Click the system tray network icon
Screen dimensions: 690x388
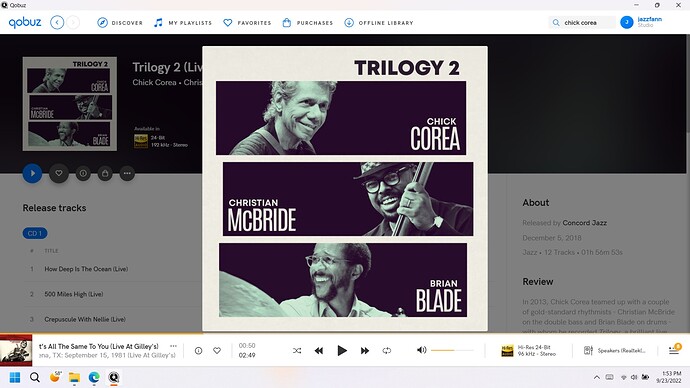coord(624,377)
